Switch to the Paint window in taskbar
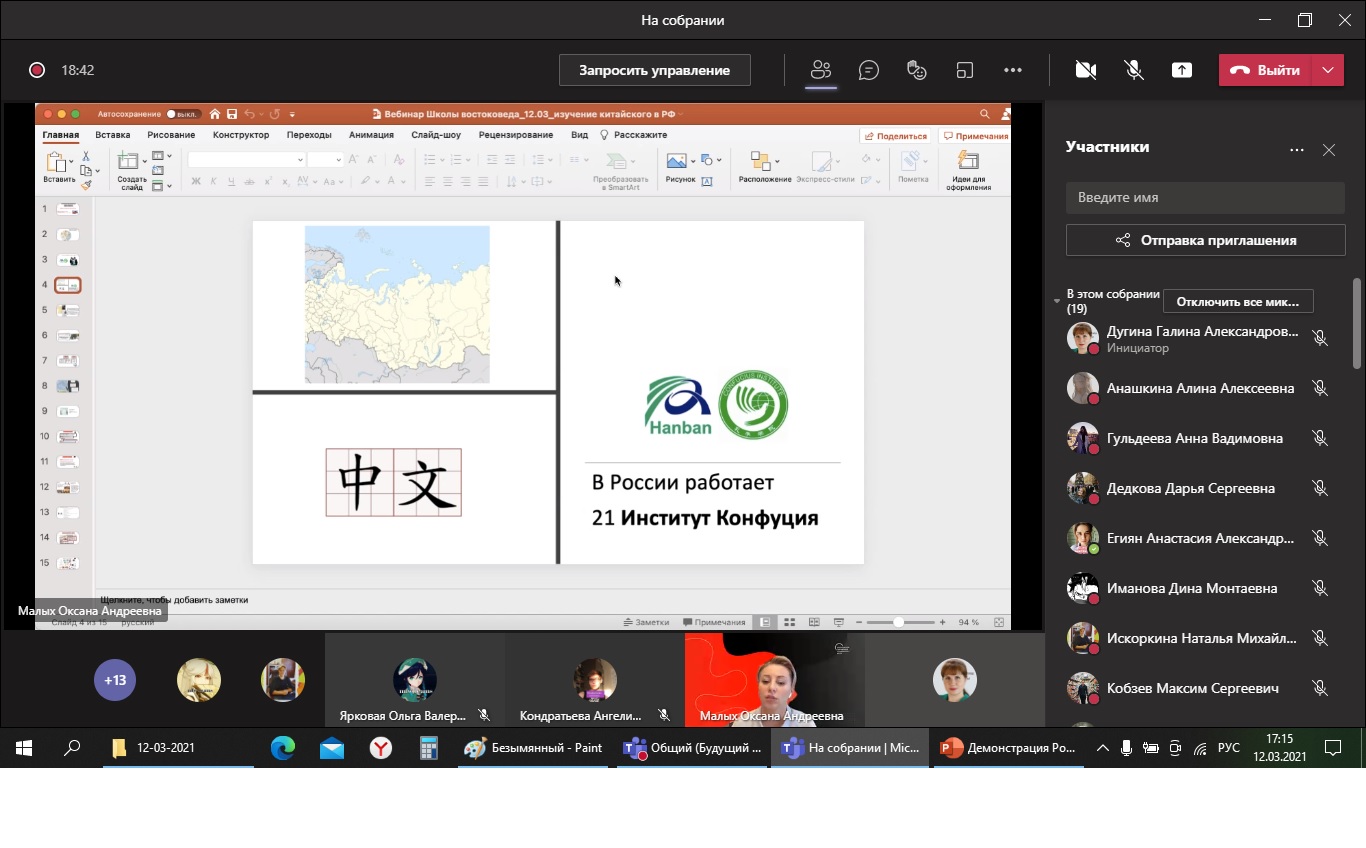The width and height of the screenshot is (1366, 848). 534,748
